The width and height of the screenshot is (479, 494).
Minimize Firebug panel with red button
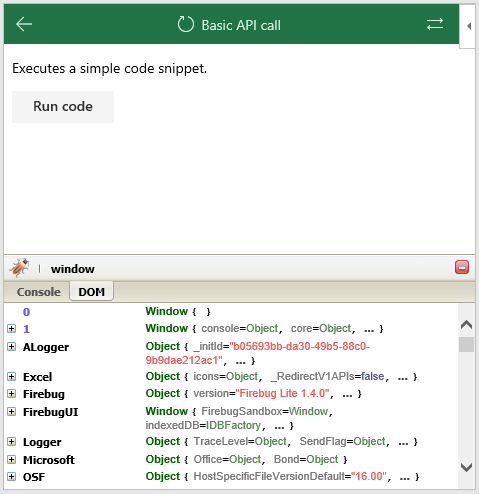point(462,267)
